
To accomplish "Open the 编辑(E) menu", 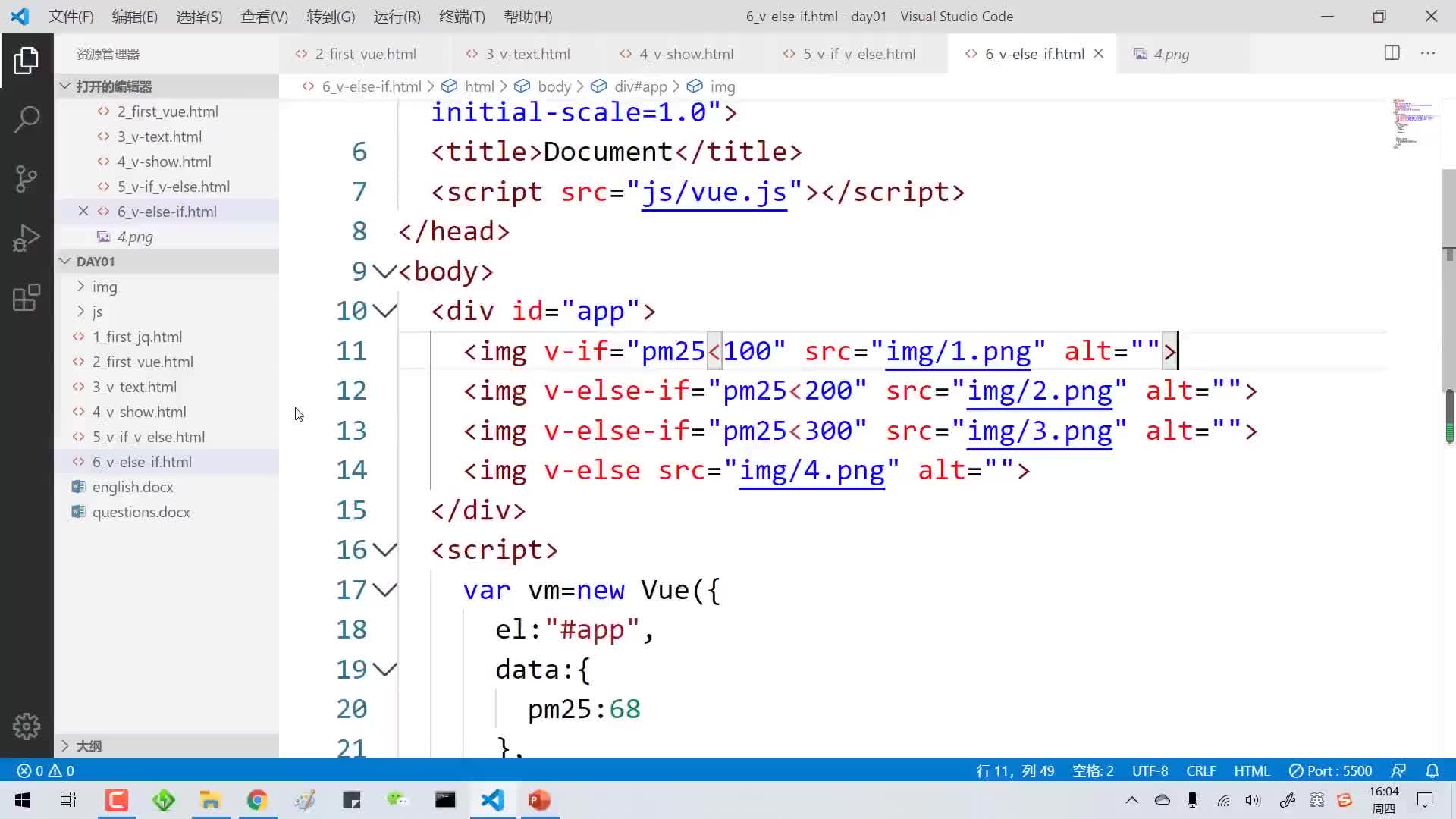I will coord(135,17).
